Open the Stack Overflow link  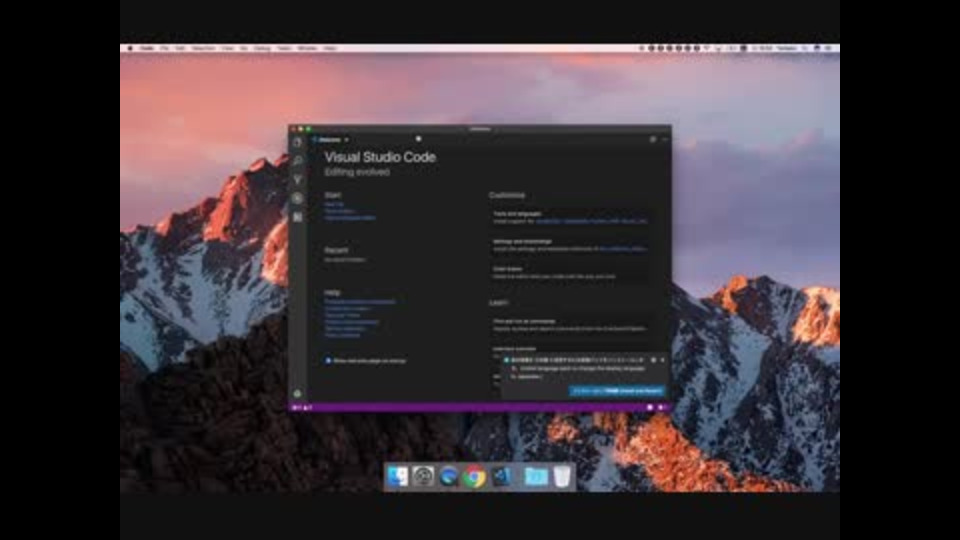coord(343,336)
